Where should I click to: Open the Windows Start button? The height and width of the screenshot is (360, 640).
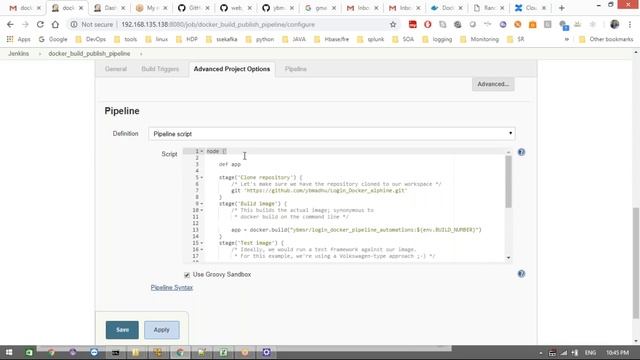pyautogui.click(x=9, y=352)
